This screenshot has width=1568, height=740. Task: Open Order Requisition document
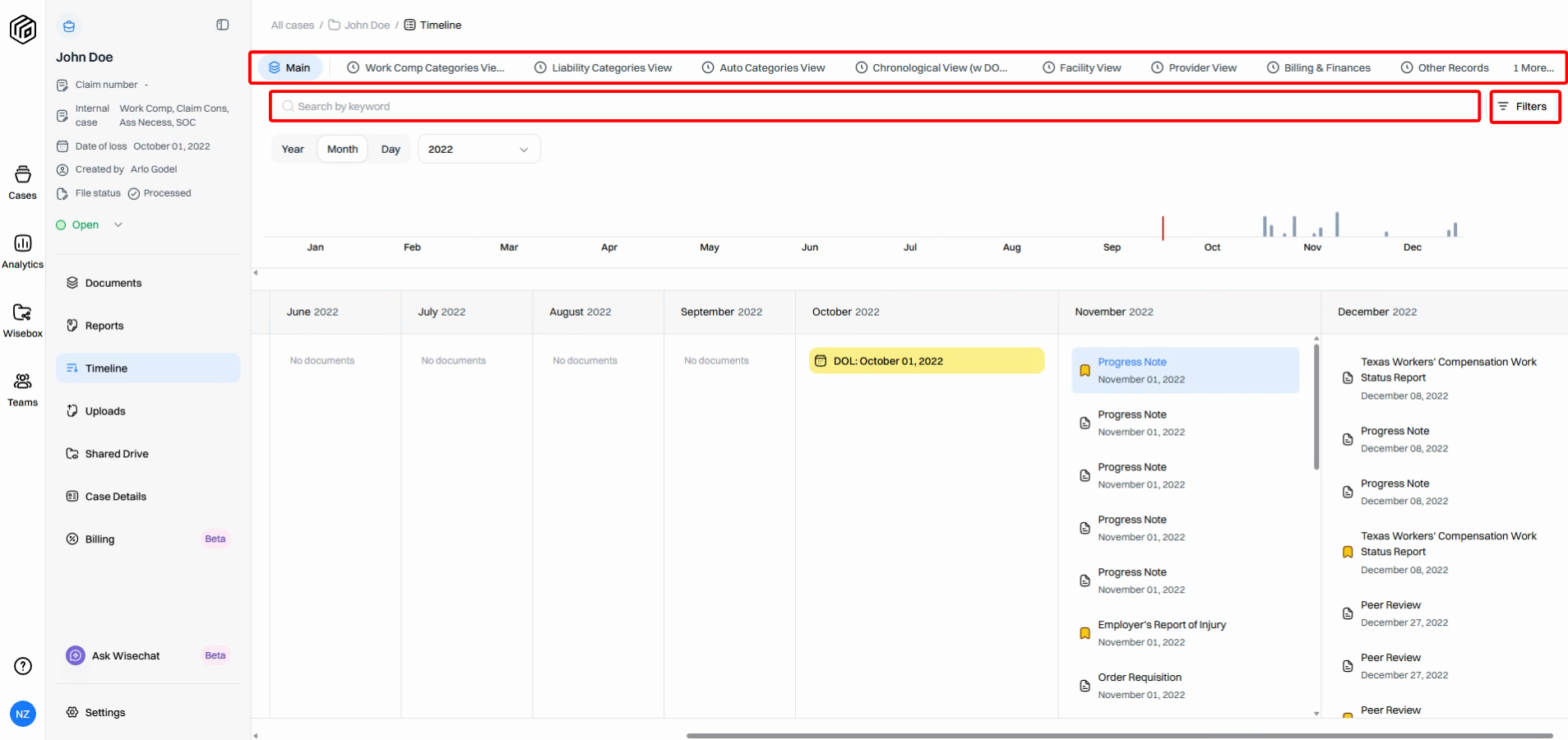point(1185,686)
